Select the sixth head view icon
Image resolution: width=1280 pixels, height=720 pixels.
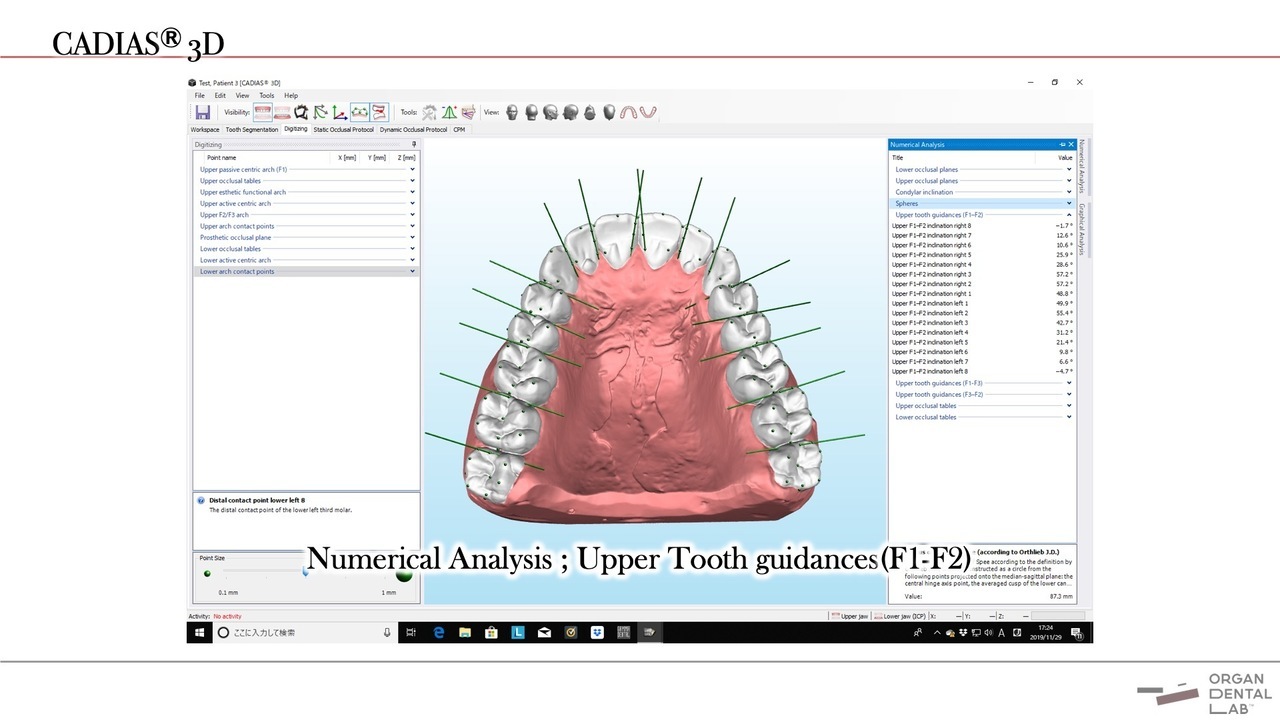[x=609, y=113]
